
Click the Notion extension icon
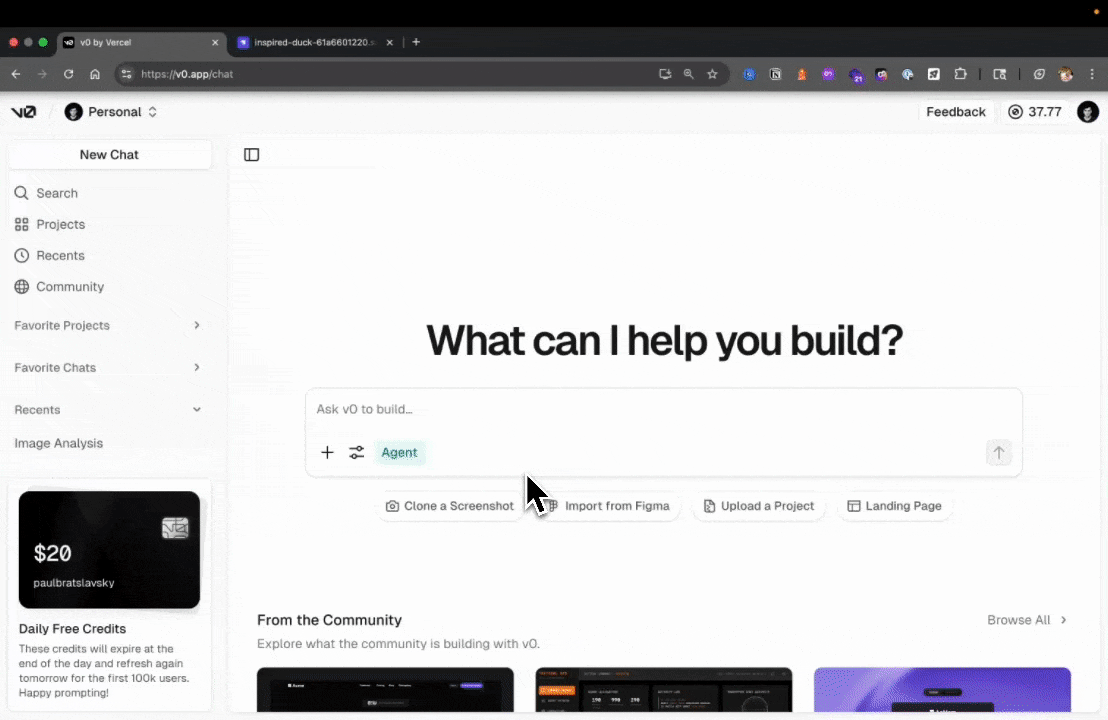click(775, 74)
